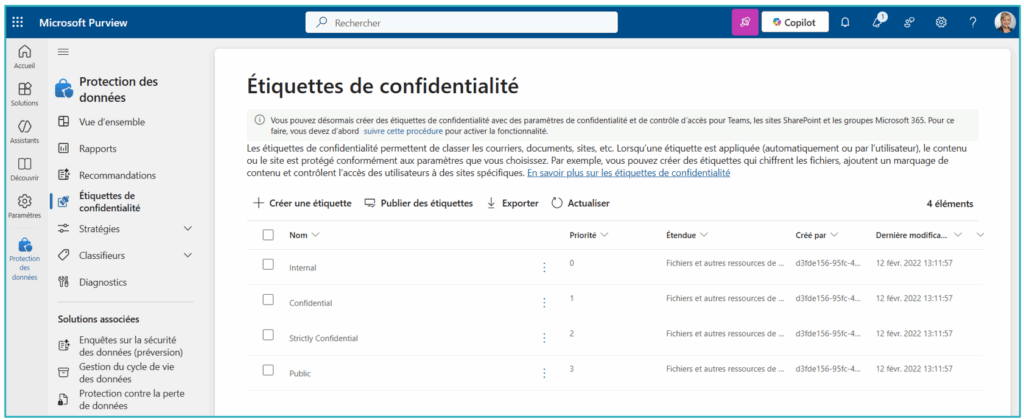Open the column options chevron at far right
This screenshot has width=1024, height=419.
pos(980,235)
